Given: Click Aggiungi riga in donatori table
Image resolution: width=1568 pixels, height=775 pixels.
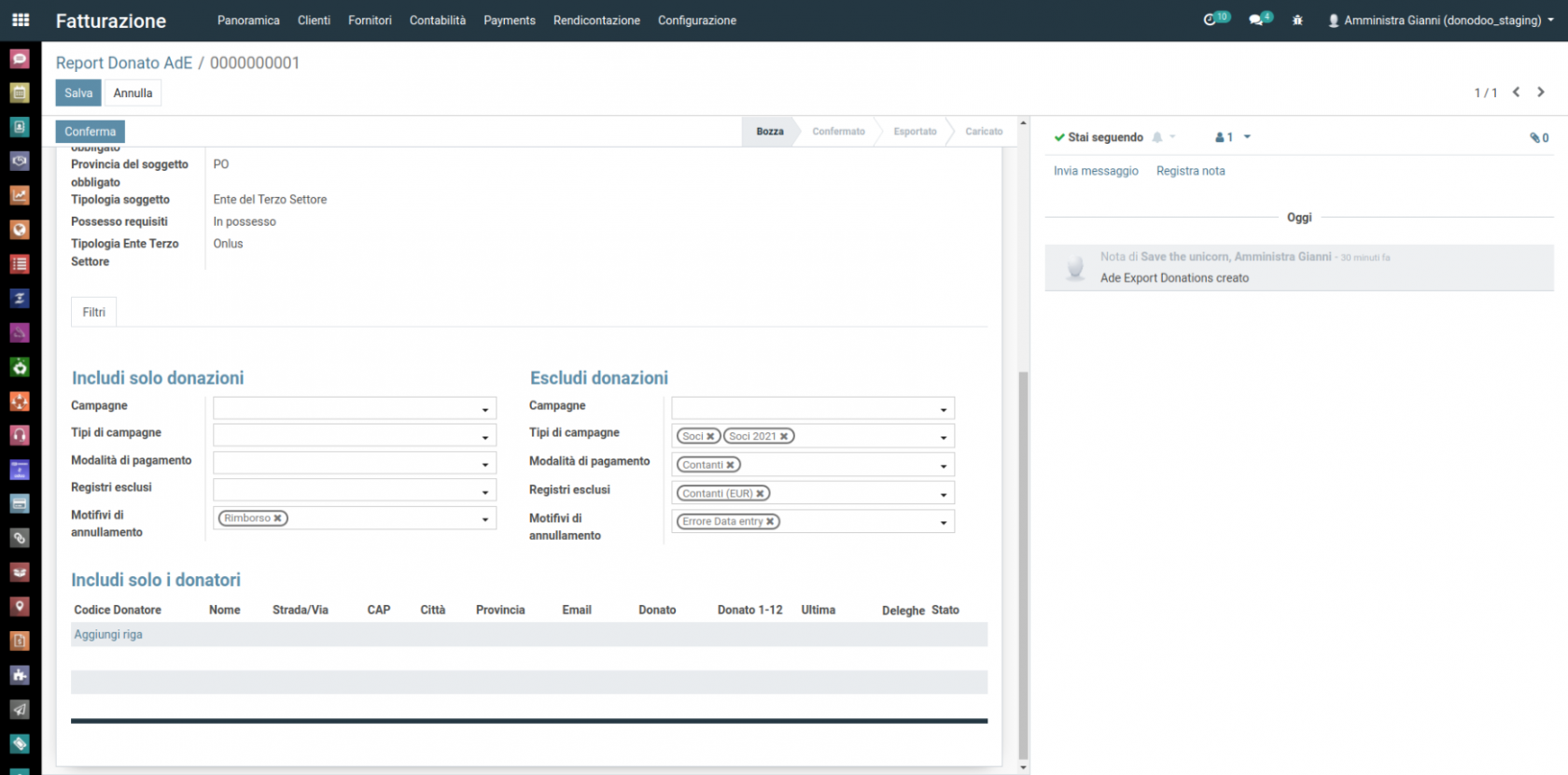Looking at the screenshot, I should tap(108, 634).
